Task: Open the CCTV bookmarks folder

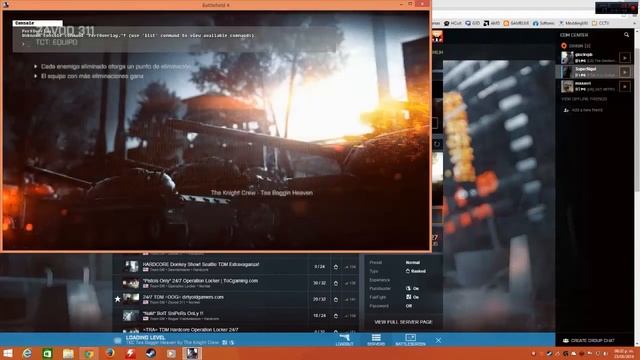Action: [600, 23]
